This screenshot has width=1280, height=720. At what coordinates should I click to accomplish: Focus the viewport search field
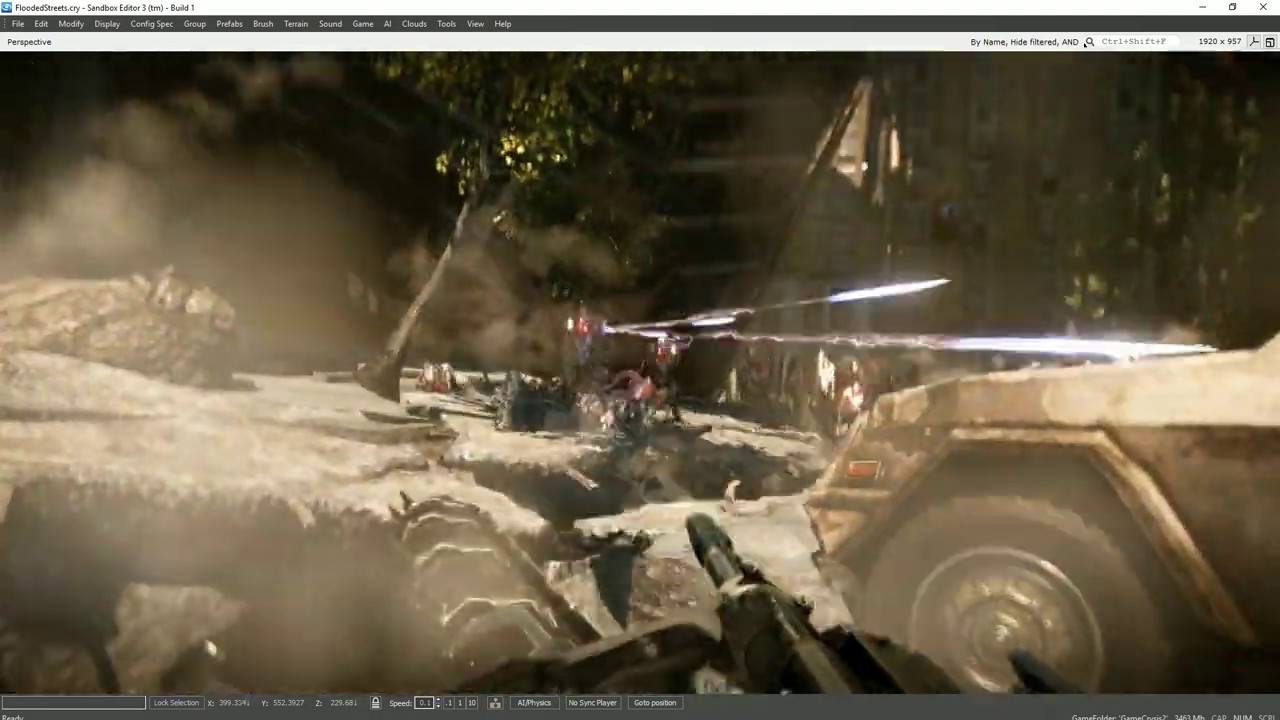click(x=1140, y=42)
